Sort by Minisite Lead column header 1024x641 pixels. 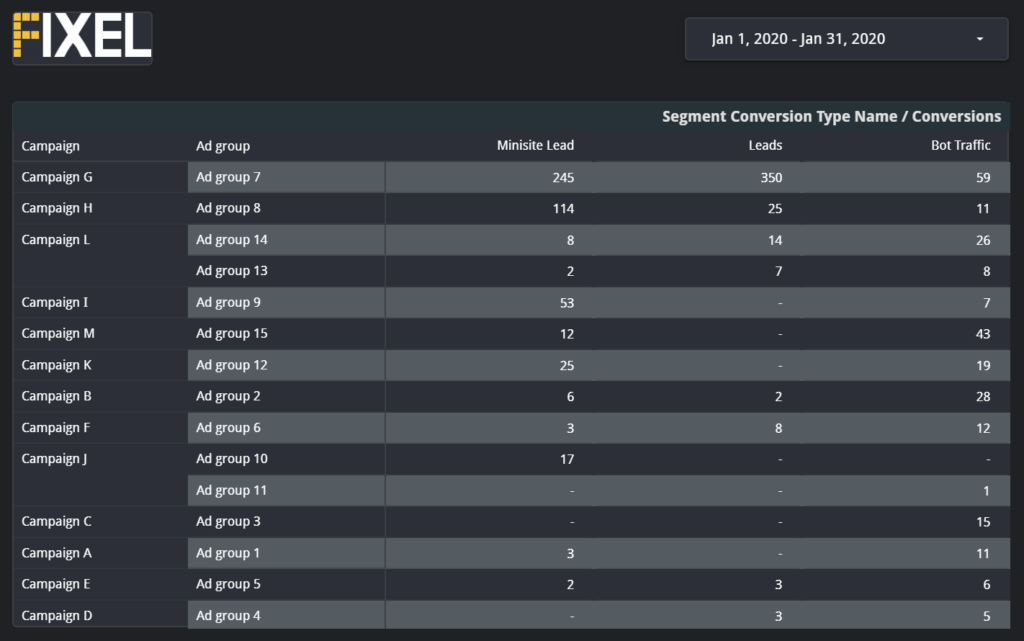[535, 146]
